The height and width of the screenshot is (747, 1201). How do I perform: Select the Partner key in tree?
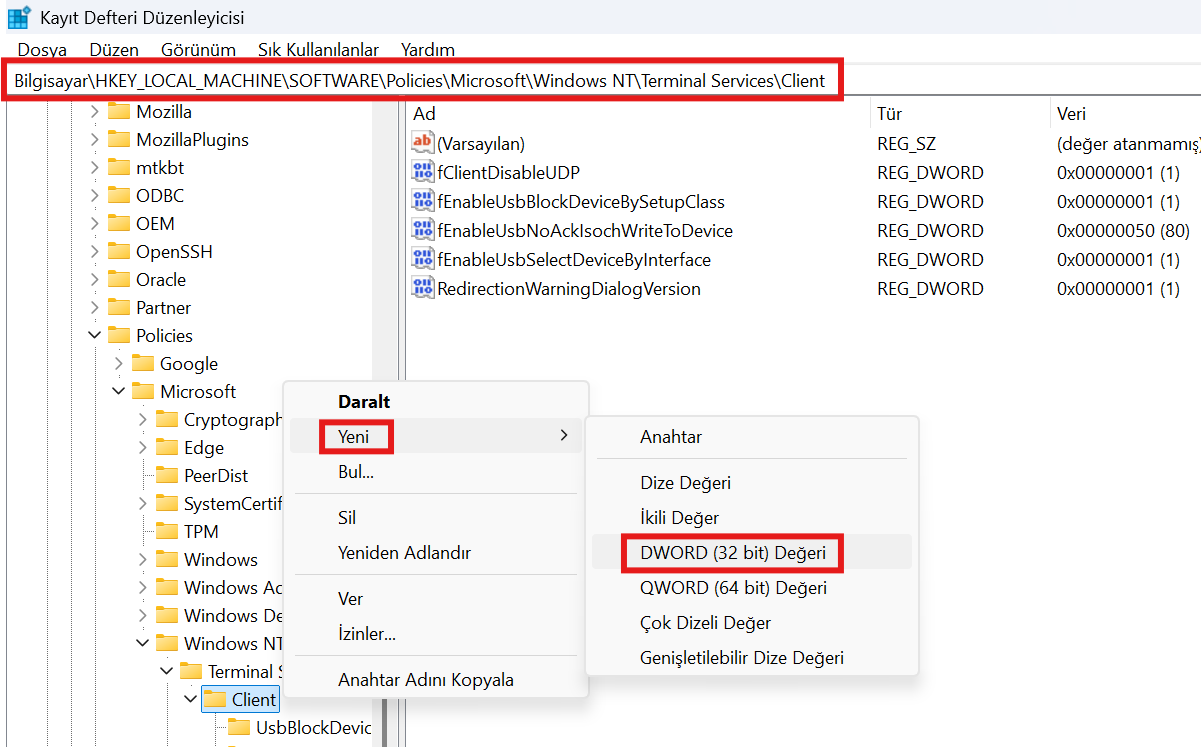coord(163,308)
